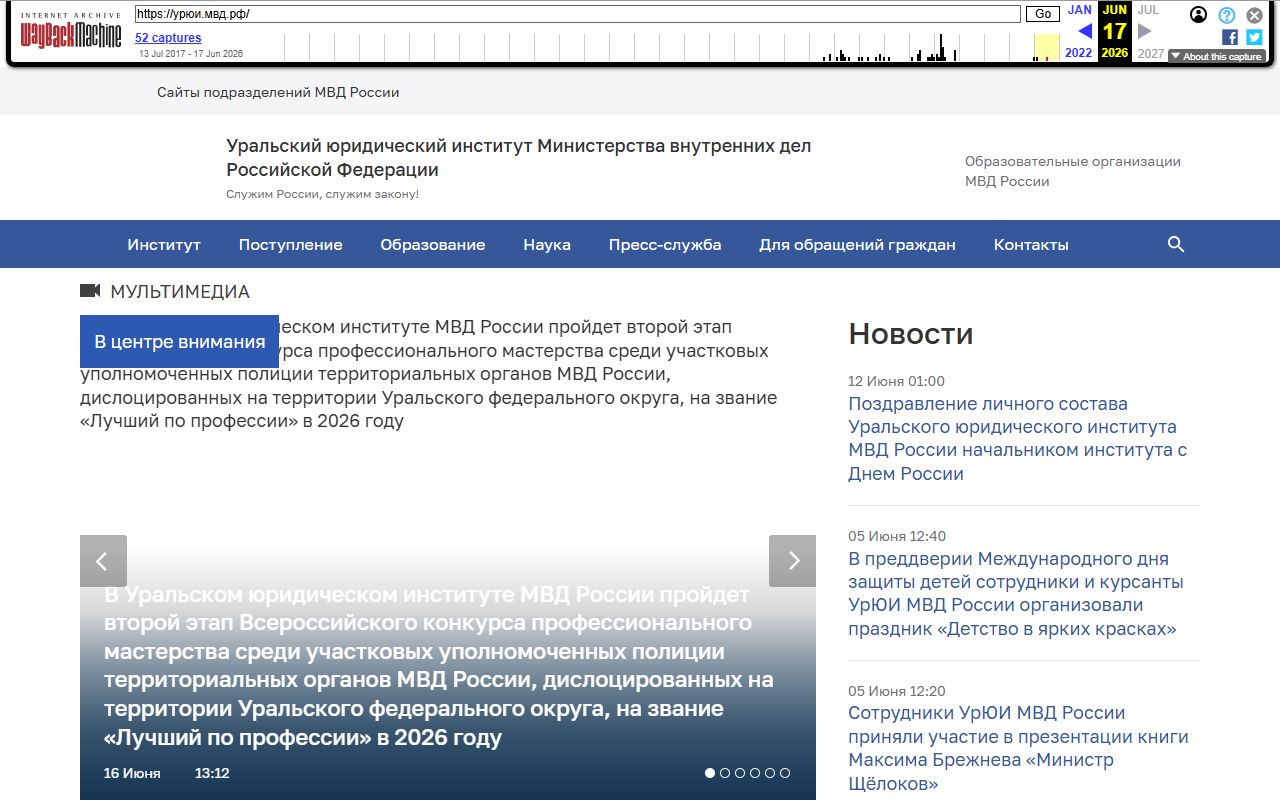Show previous slide in news carousel
The height and width of the screenshot is (800, 1280).
click(103, 561)
